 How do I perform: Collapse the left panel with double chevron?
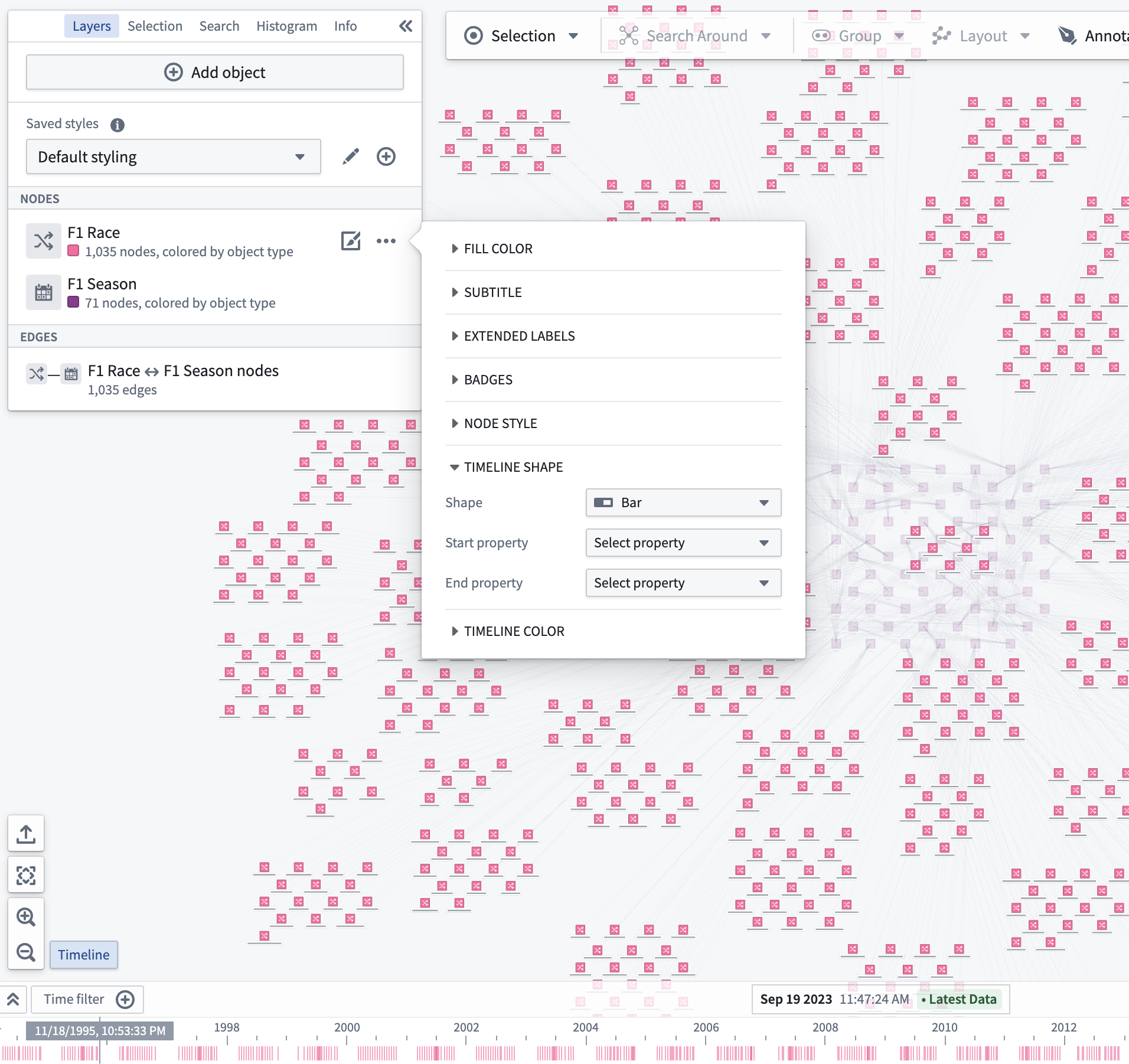(406, 26)
